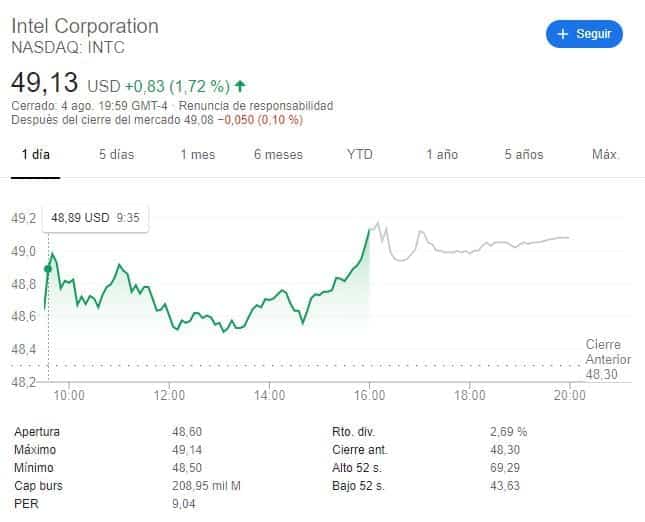Image resolution: width=645 pixels, height=522 pixels.
Task: Open the 5 años tab
Action: (x=524, y=155)
